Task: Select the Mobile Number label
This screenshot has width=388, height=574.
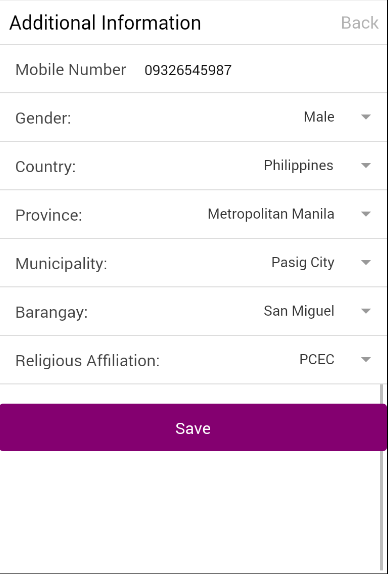Action: tap(71, 70)
